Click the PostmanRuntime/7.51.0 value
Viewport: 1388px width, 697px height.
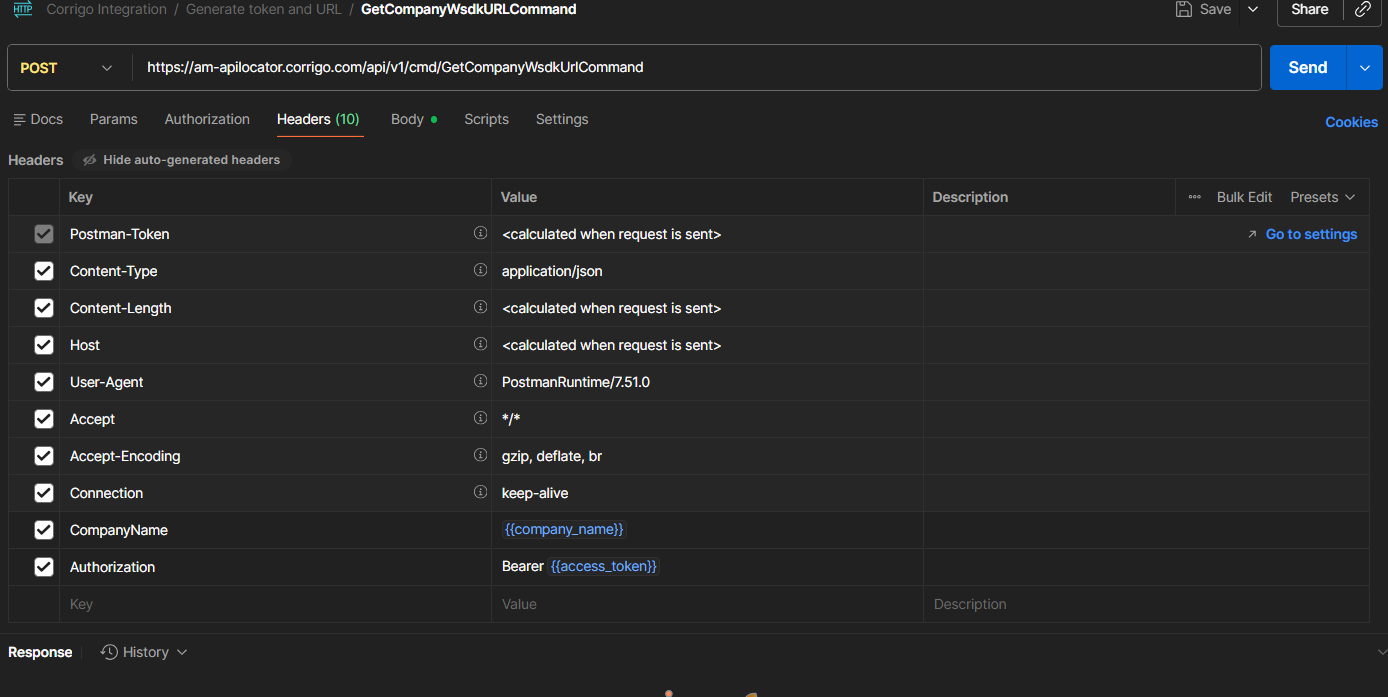point(576,382)
